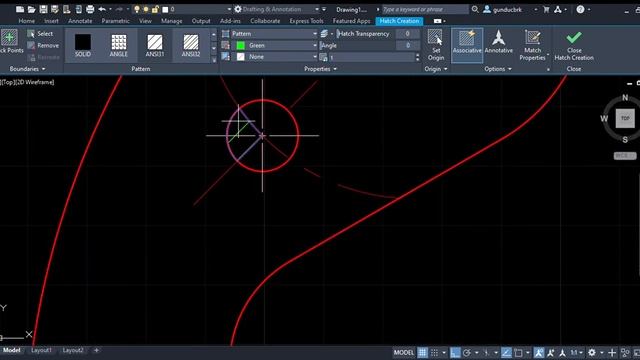Toggle ortho mode in status bar

[455, 352]
